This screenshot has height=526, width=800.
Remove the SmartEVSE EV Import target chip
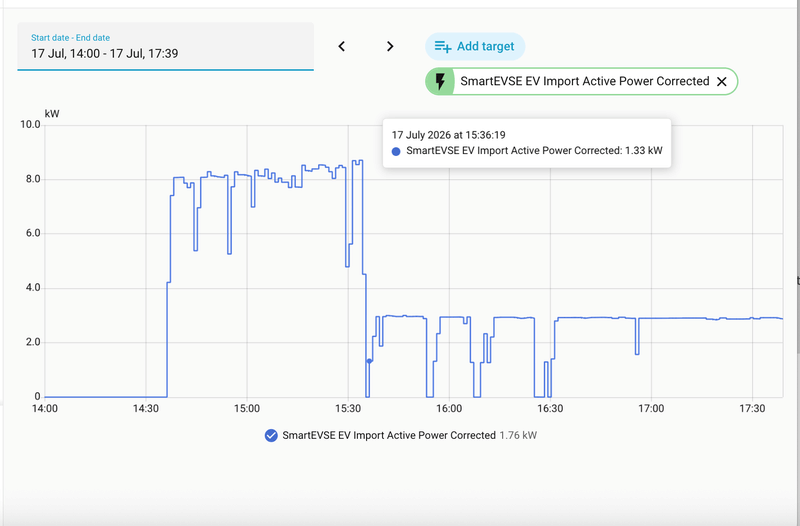(x=721, y=82)
